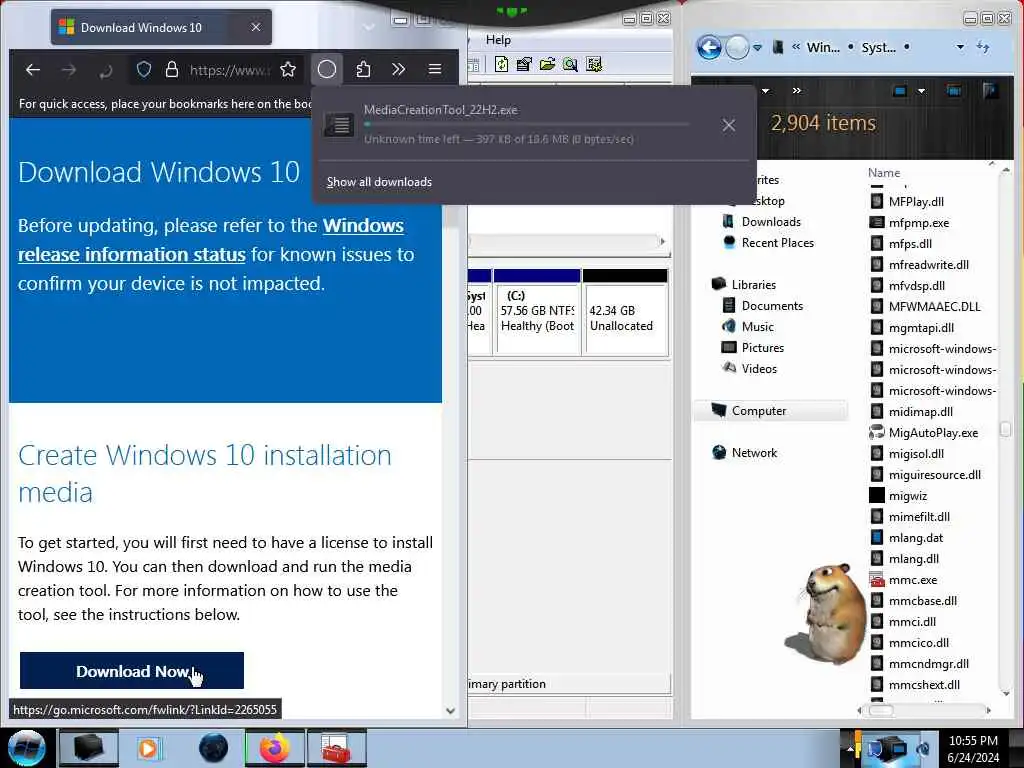Click the Properties toolbar icon in Disk Management
The image size is (1024, 768).
pos(524,64)
